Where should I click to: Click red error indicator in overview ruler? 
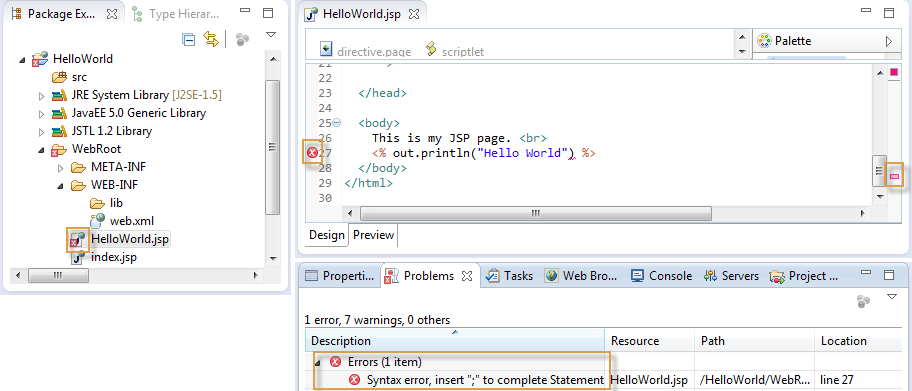pyautogui.click(x=895, y=175)
